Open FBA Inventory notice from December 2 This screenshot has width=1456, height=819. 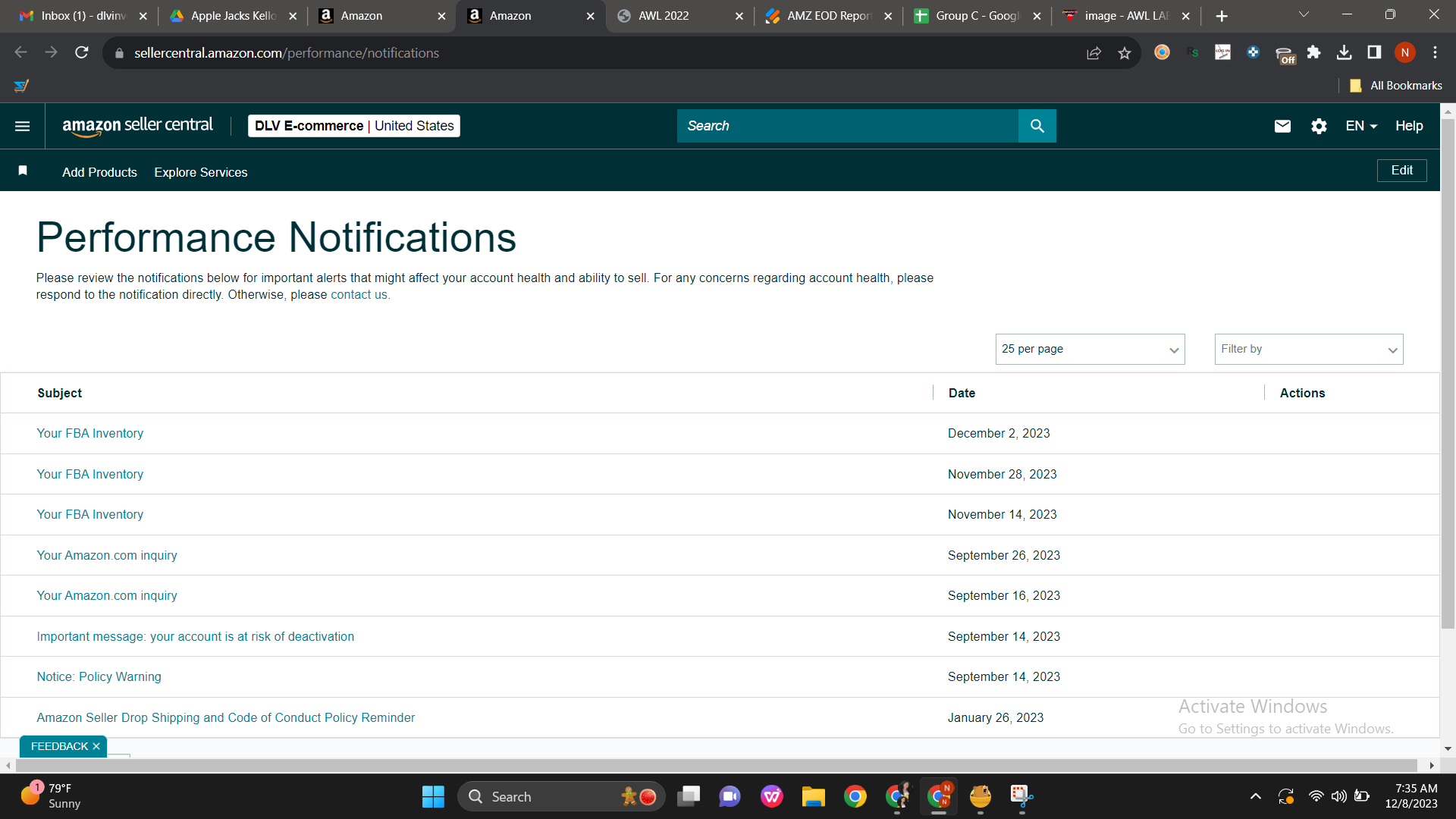[90, 433]
